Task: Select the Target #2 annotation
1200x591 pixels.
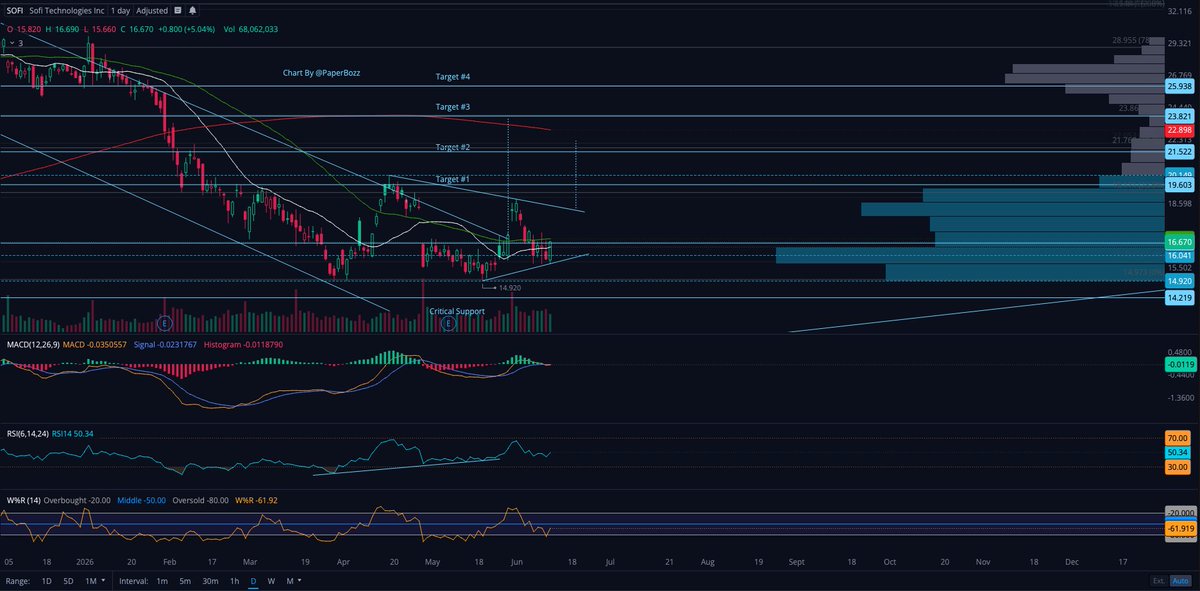Action: click(x=453, y=147)
